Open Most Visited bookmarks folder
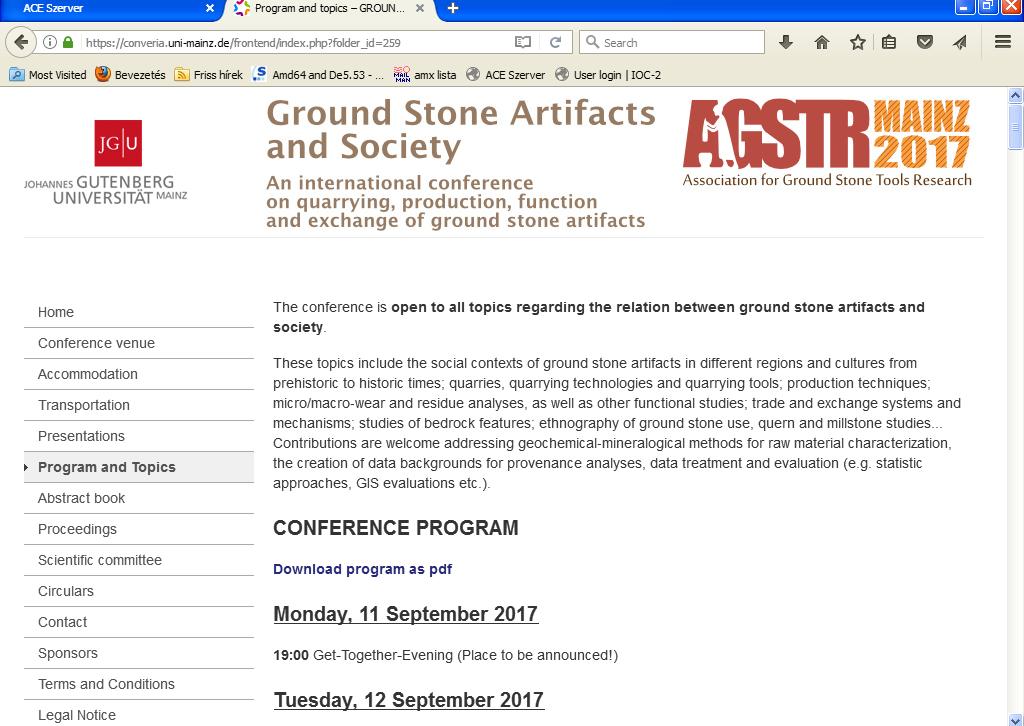 pyautogui.click(x=48, y=74)
